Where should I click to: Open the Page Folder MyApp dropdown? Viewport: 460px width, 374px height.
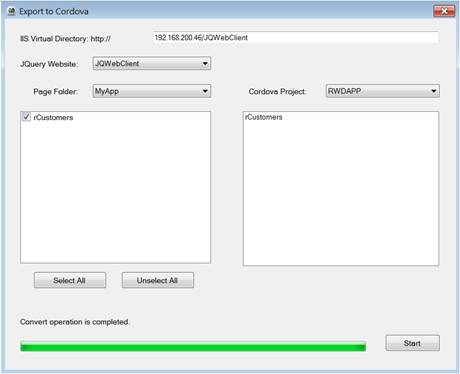pos(152,91)
